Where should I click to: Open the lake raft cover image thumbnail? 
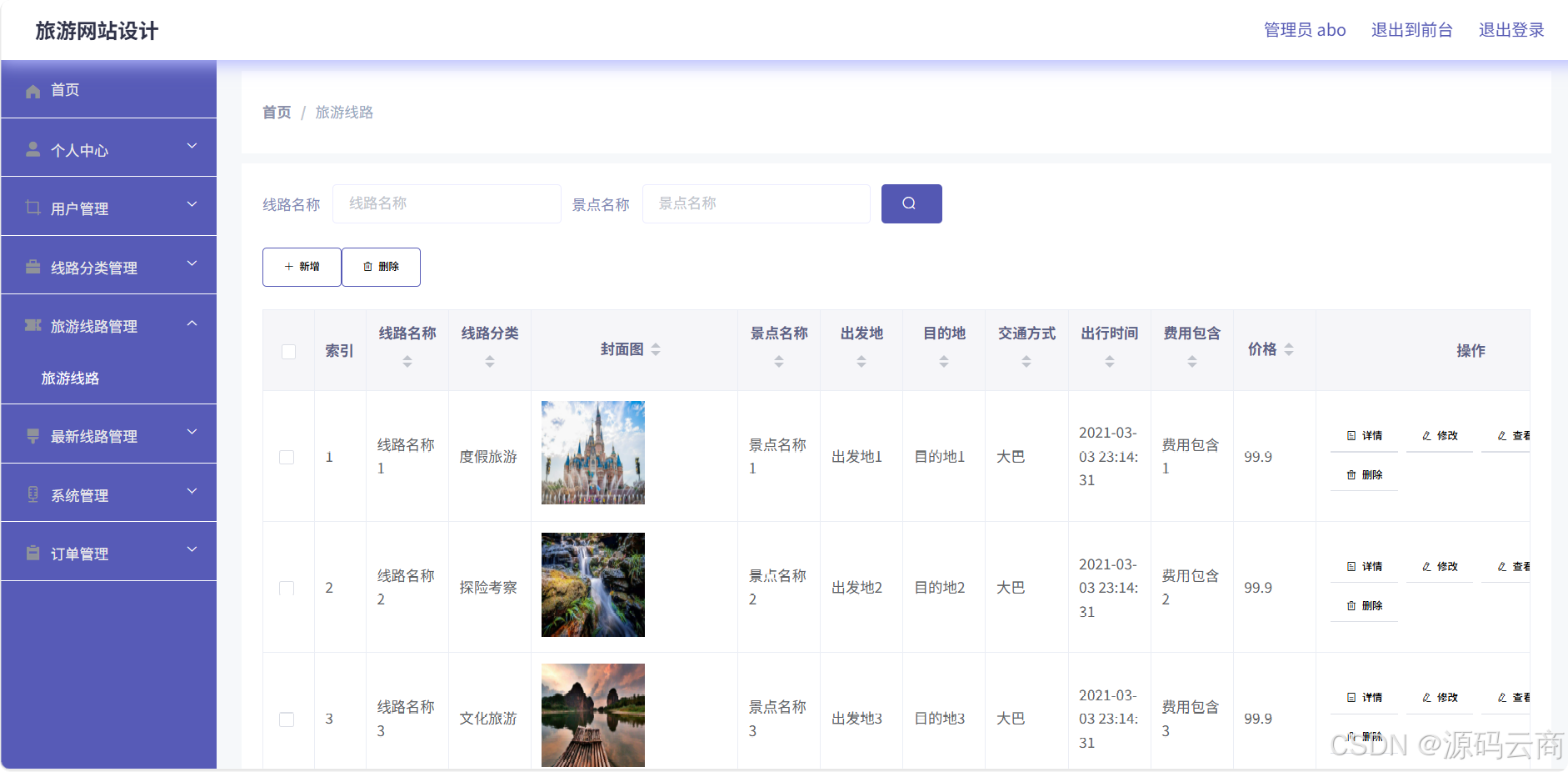[x=593, y=715]
